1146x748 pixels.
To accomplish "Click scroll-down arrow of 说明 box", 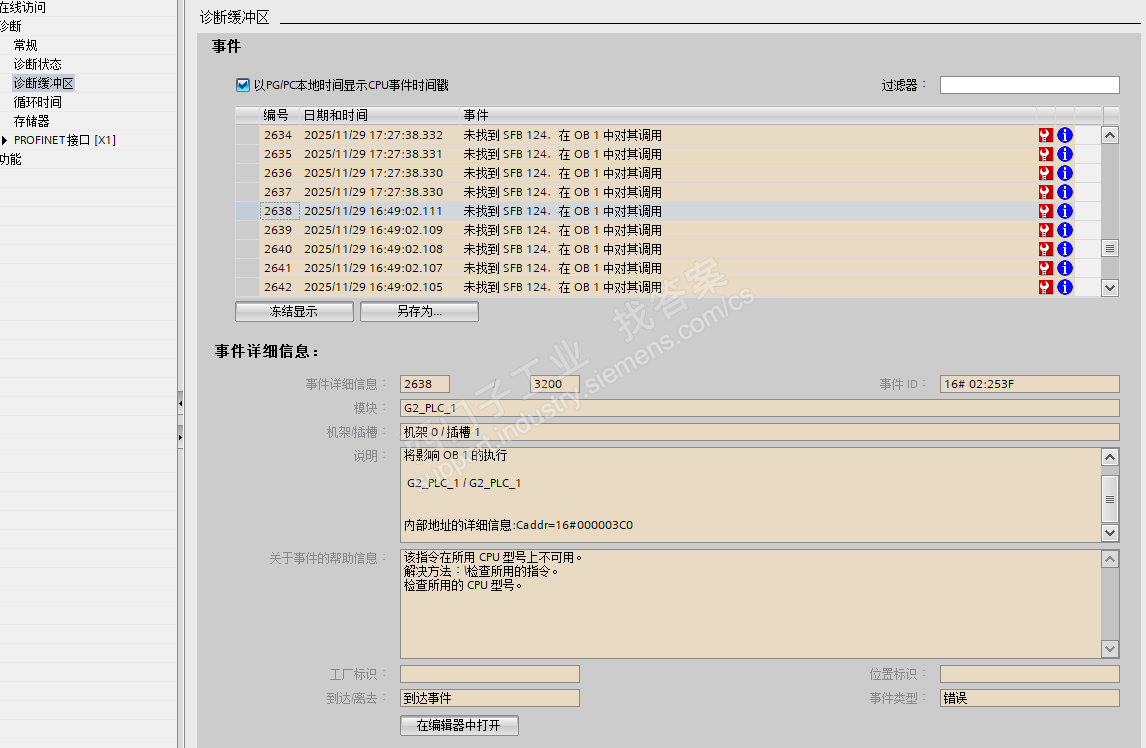I will point(1110,533).
